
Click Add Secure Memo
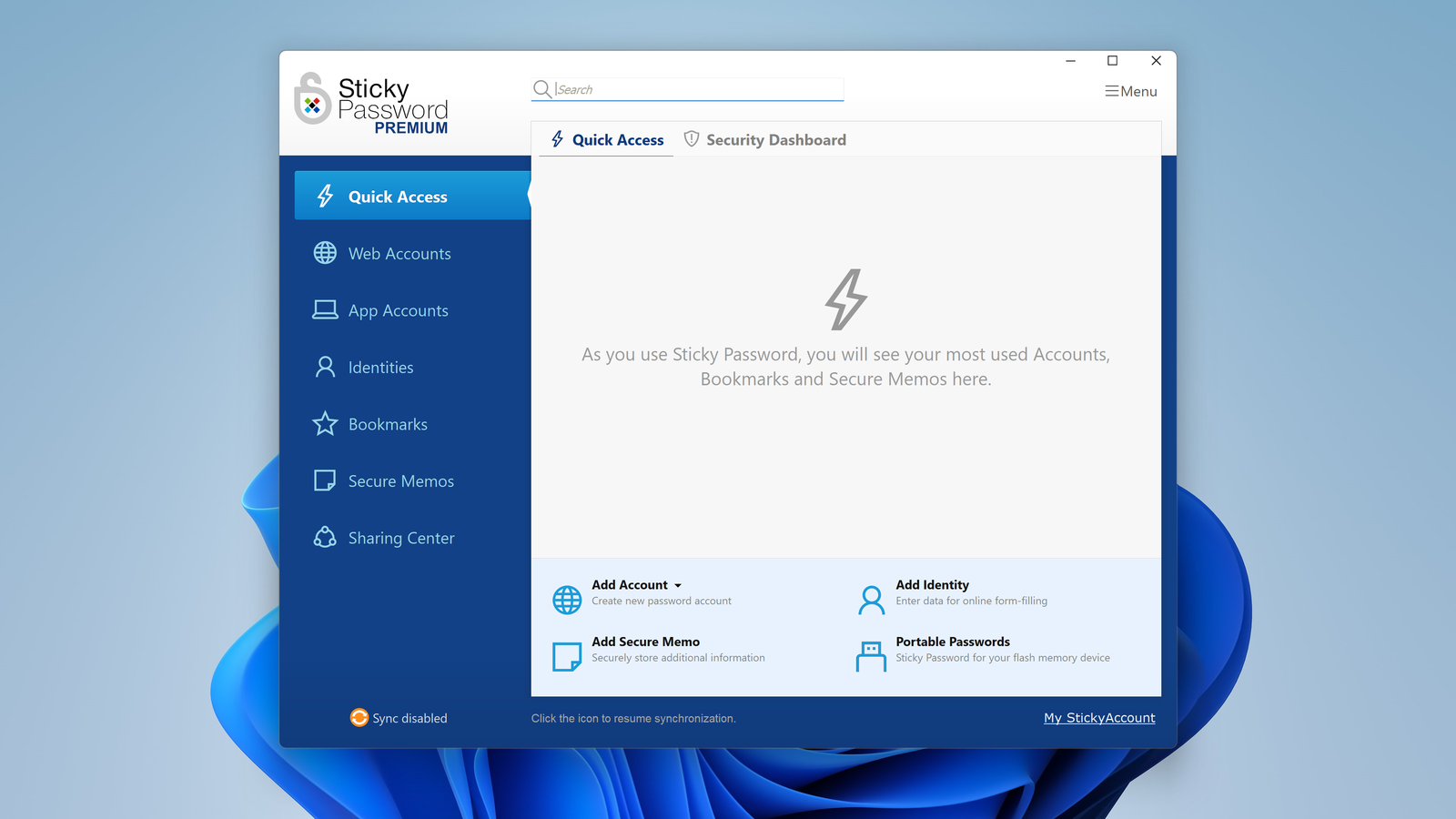[645, 642]
